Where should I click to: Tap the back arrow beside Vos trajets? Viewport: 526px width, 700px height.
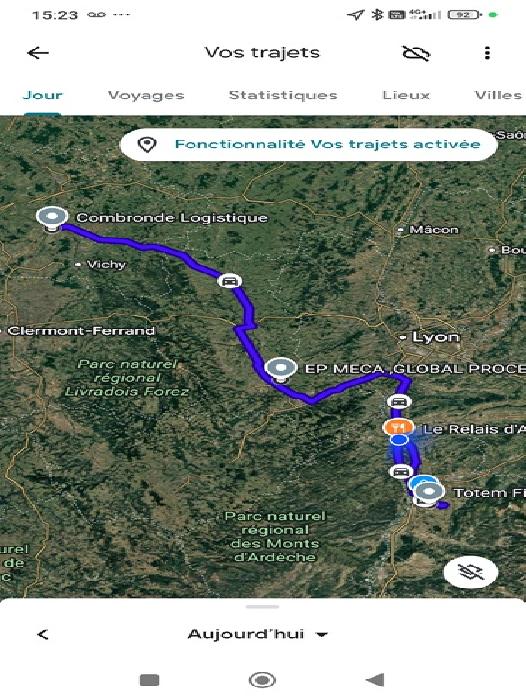click(38, 53)
